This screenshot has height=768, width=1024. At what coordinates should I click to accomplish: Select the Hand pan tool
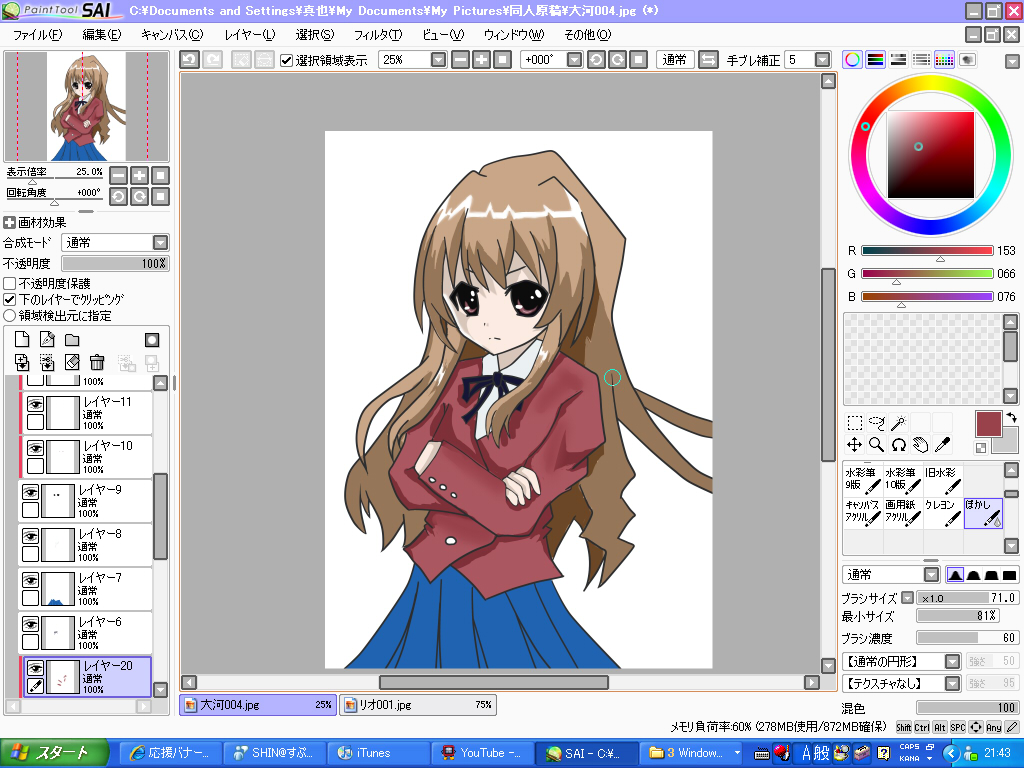[921, 445]
